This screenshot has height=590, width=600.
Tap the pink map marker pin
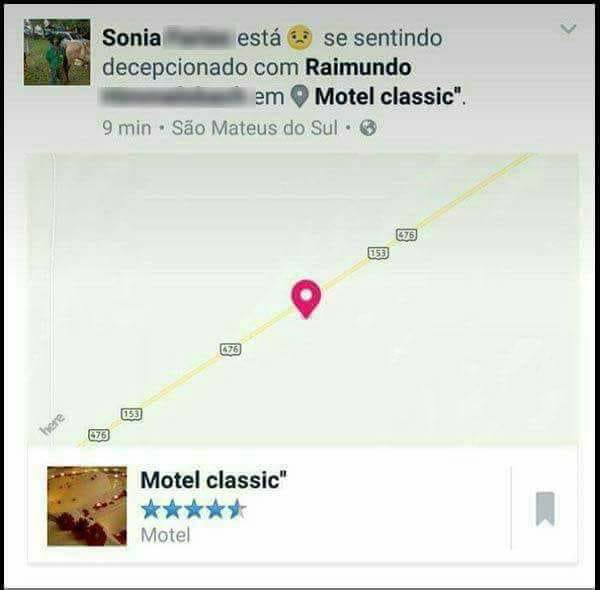click(306, 299)
